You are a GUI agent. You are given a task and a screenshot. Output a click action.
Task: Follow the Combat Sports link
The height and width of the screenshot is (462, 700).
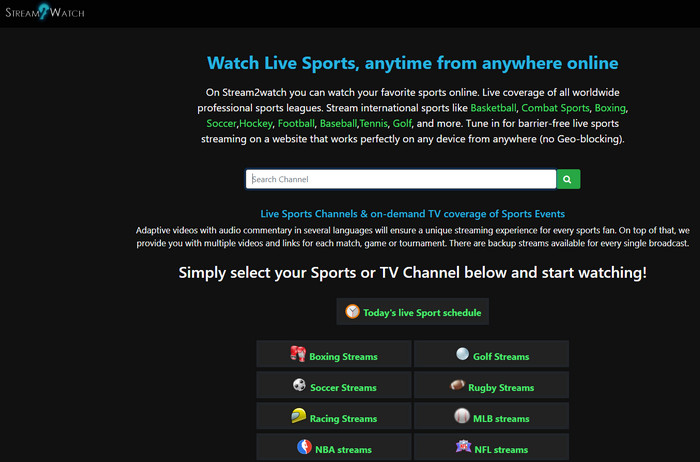(555, 108)
